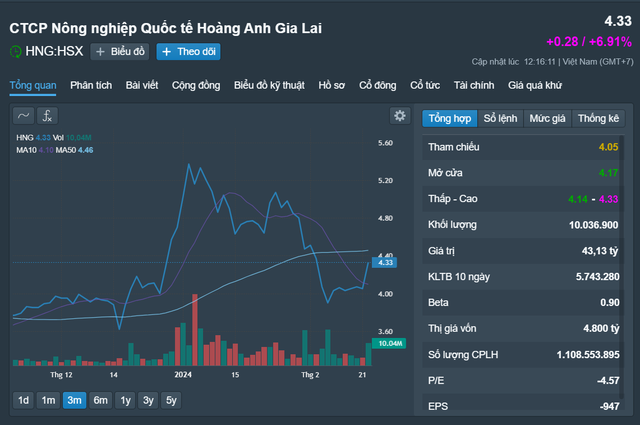Screen dimensions: 640x425
Task: Click the plus Biểu đồ button
Action: [x=119, y=52]
